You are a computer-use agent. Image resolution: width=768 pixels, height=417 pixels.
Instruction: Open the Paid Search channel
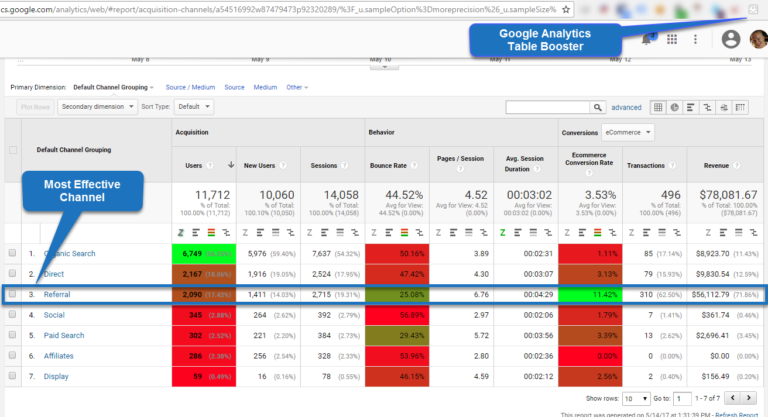(x=64, y=336)
